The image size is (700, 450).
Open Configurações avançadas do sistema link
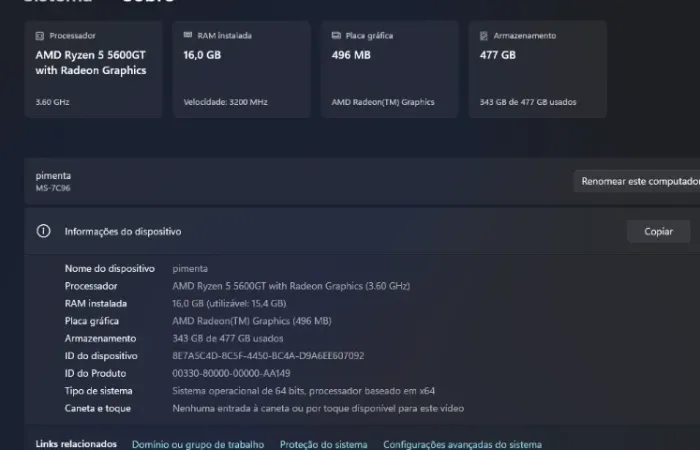click(462, 444)
